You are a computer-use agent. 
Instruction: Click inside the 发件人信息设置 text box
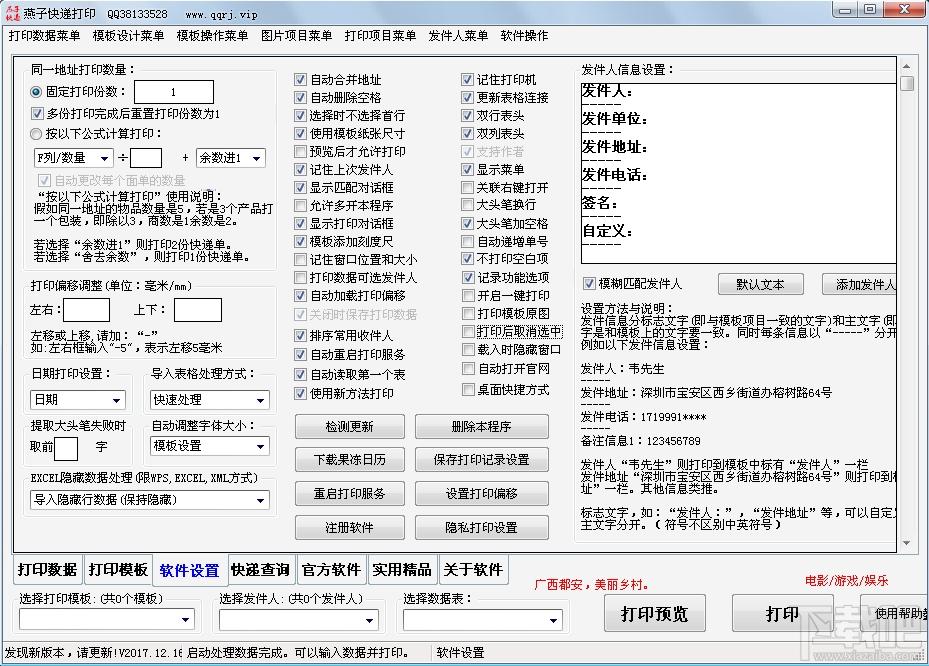[738, 173]
